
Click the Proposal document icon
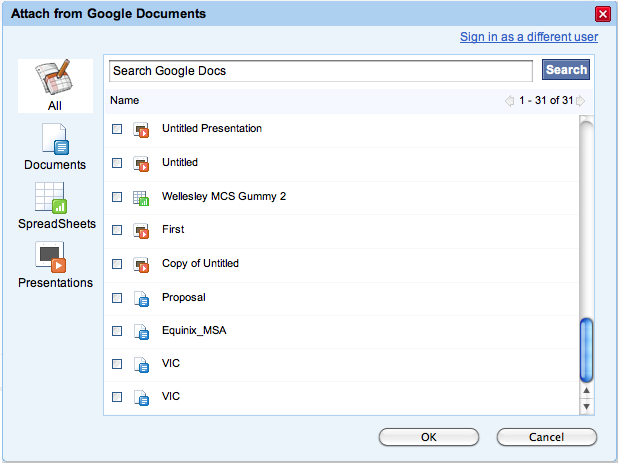pos(141,298)
